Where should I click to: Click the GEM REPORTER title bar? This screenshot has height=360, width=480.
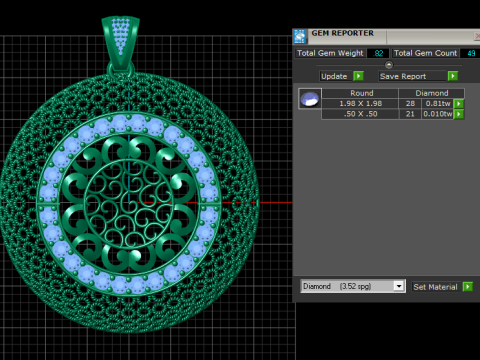387,36
